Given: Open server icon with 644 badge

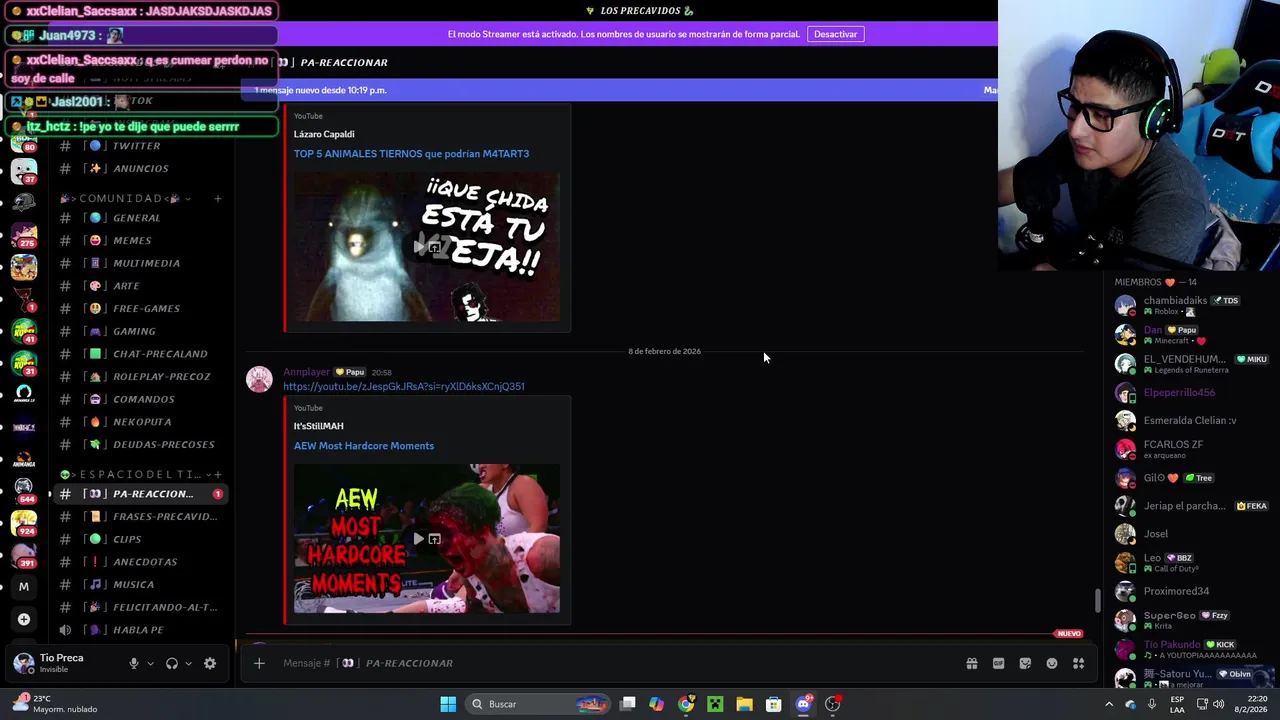Looking at the screenshot, I should click(x=24, y=490).
